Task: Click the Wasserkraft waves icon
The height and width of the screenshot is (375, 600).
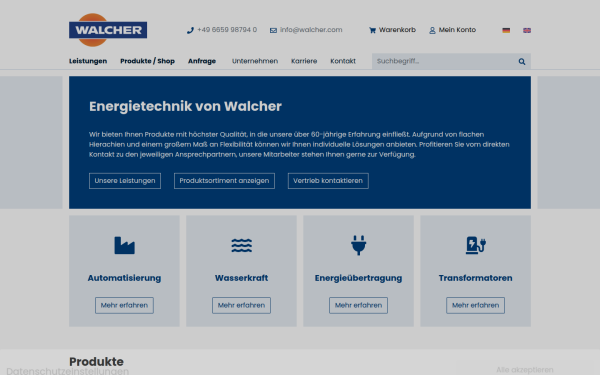Action: pos(241,245)
